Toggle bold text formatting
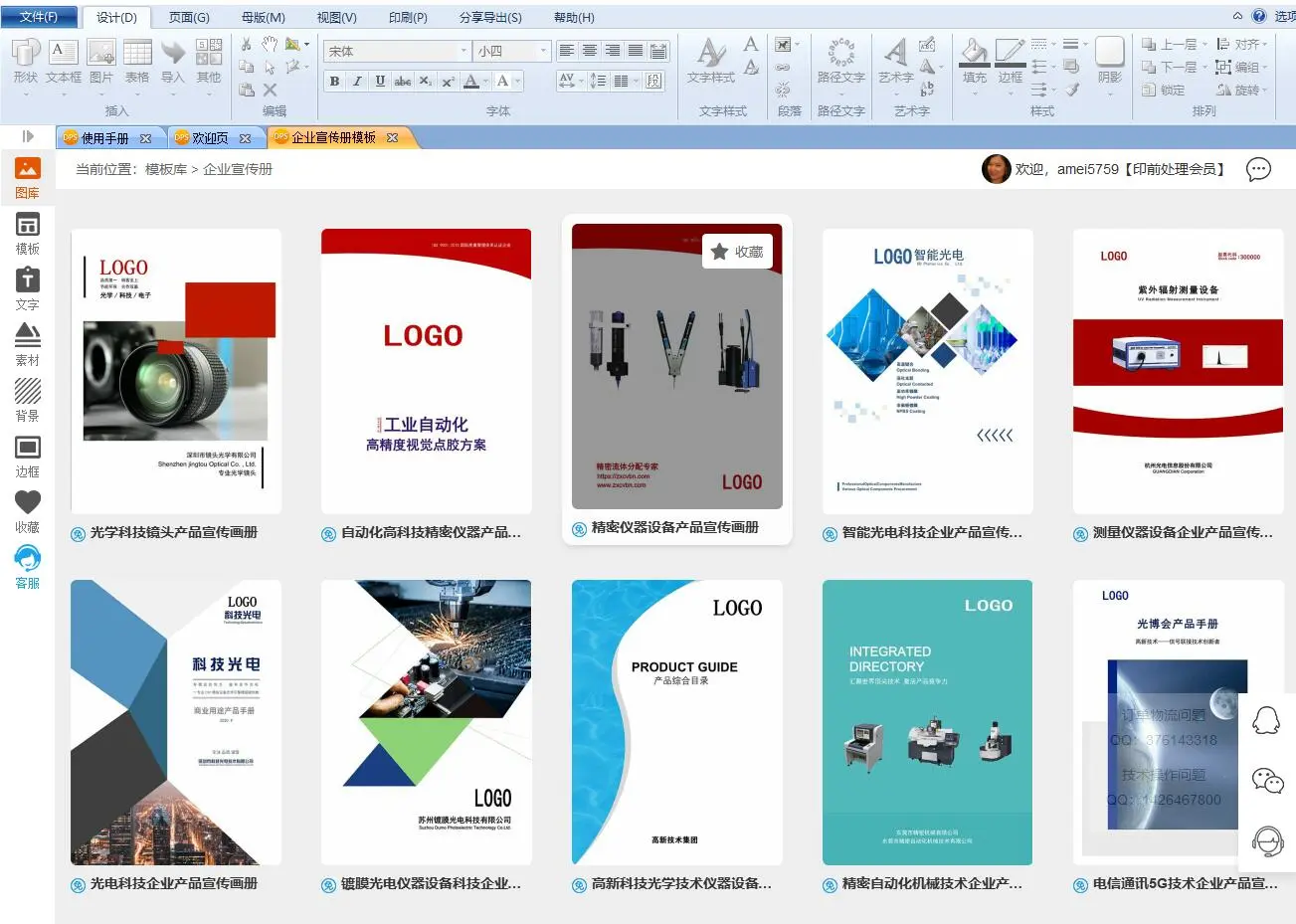The width and height of the screenshot is (1296, 924). [335, 82]
